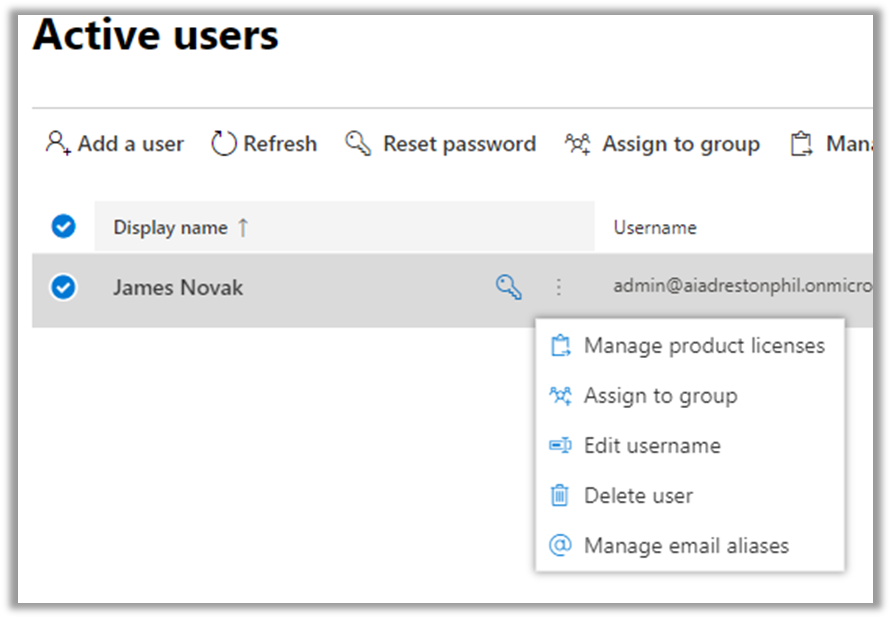Toggle the three-dot more actions menu
892x619 pixels.
[558, 288]
